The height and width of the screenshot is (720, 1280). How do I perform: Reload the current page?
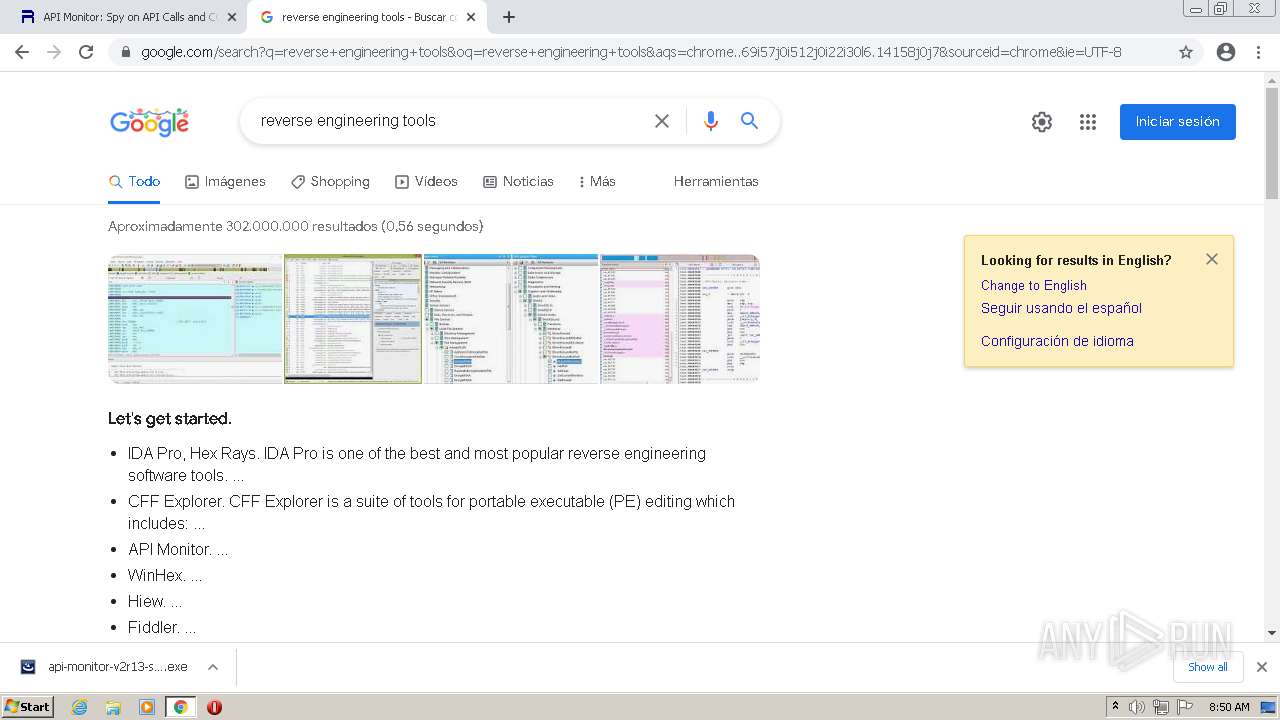point(86,52)
